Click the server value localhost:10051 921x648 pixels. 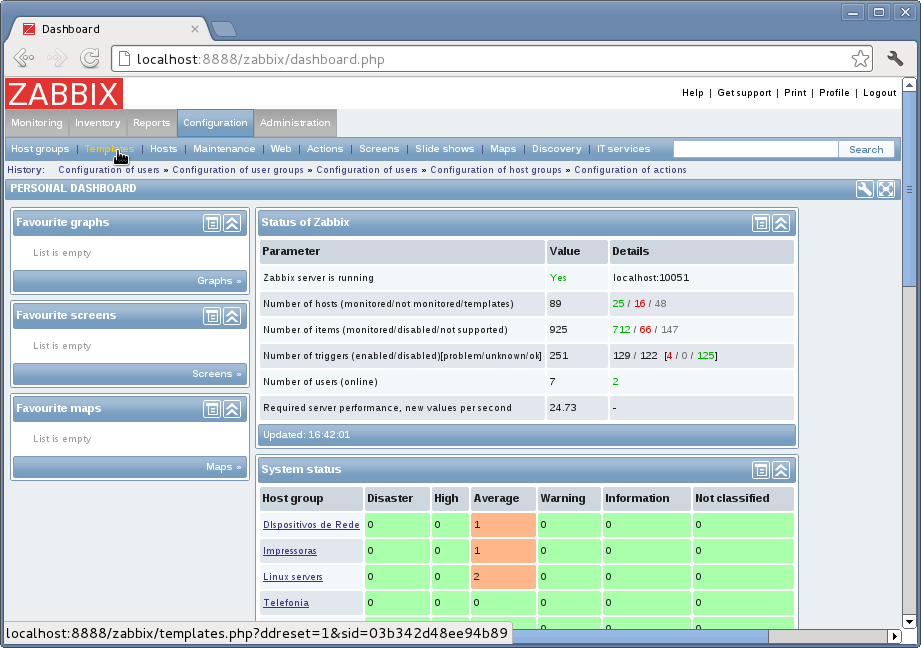coord(651,278)
